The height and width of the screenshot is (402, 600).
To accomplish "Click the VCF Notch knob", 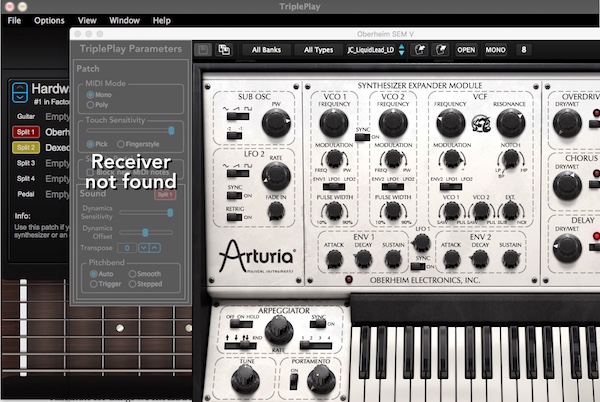I will click(x=510, y=159).
